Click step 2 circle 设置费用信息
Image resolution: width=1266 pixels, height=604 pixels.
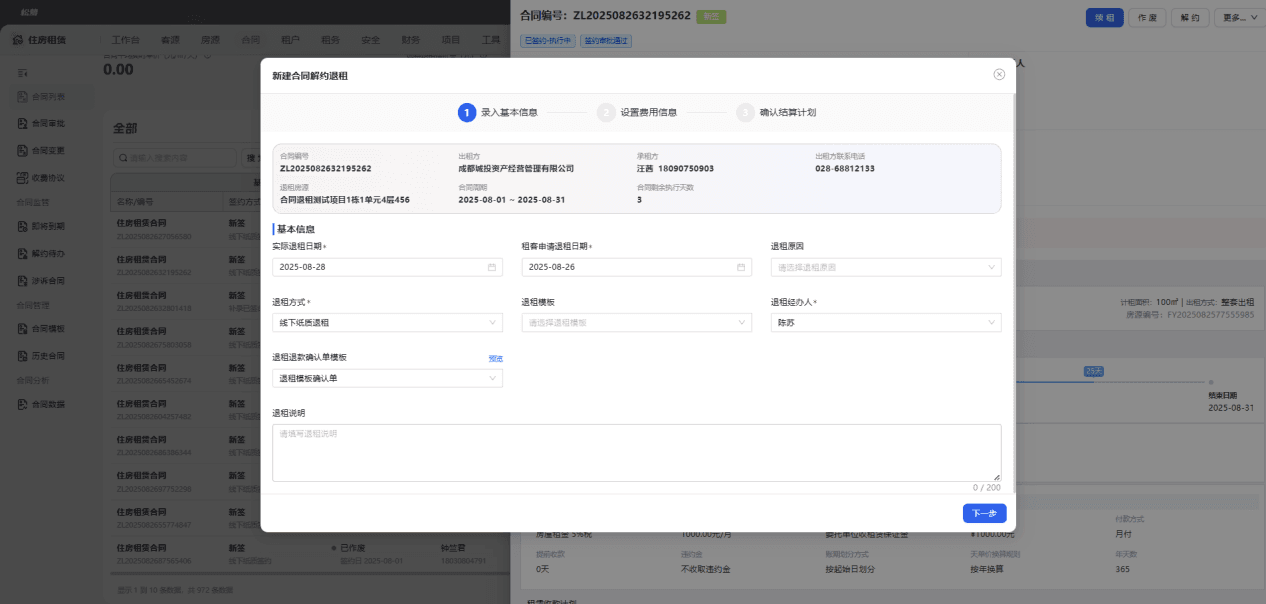[606, 112]
